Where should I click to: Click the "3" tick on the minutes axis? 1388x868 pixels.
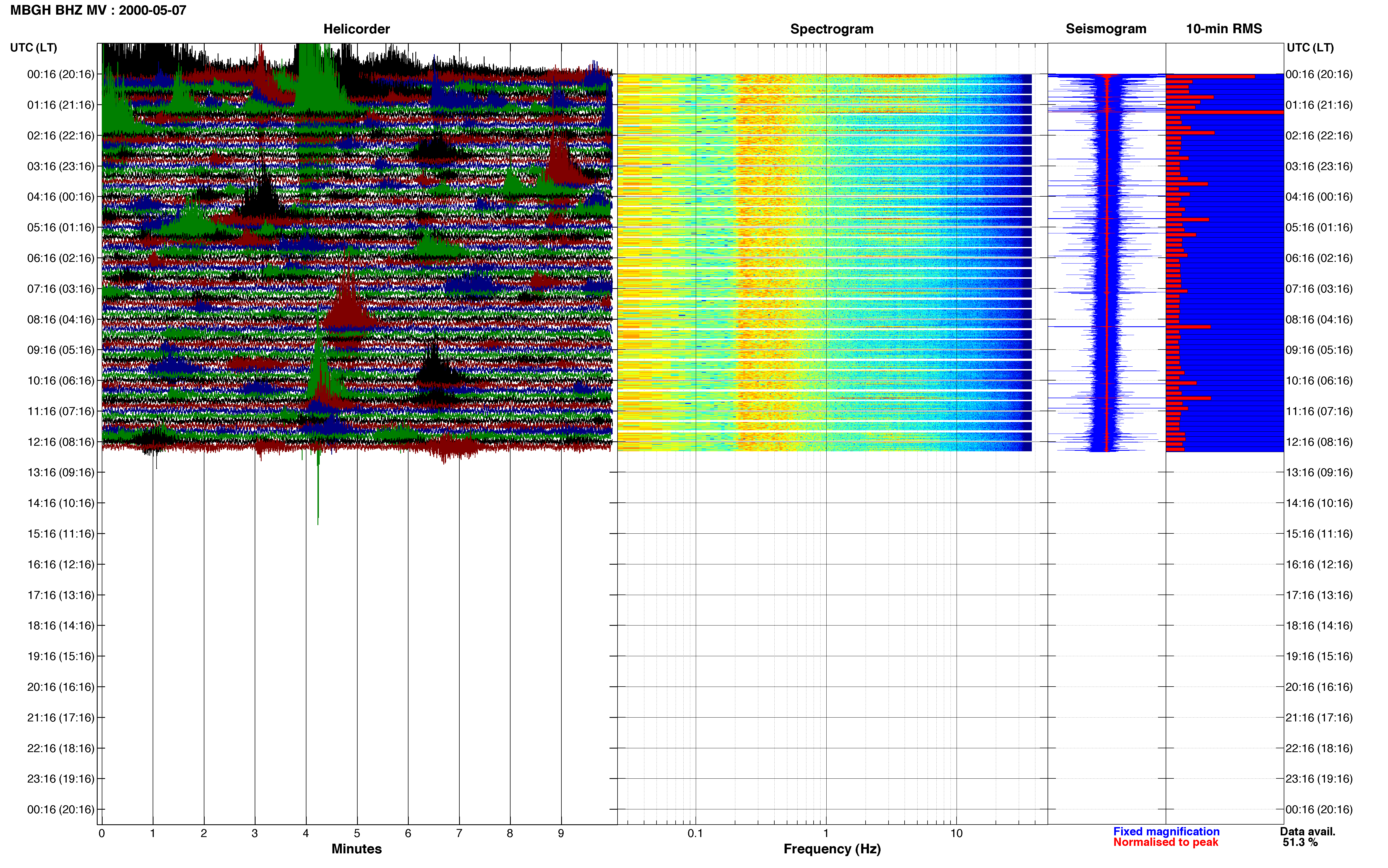[x=254, y=833]
